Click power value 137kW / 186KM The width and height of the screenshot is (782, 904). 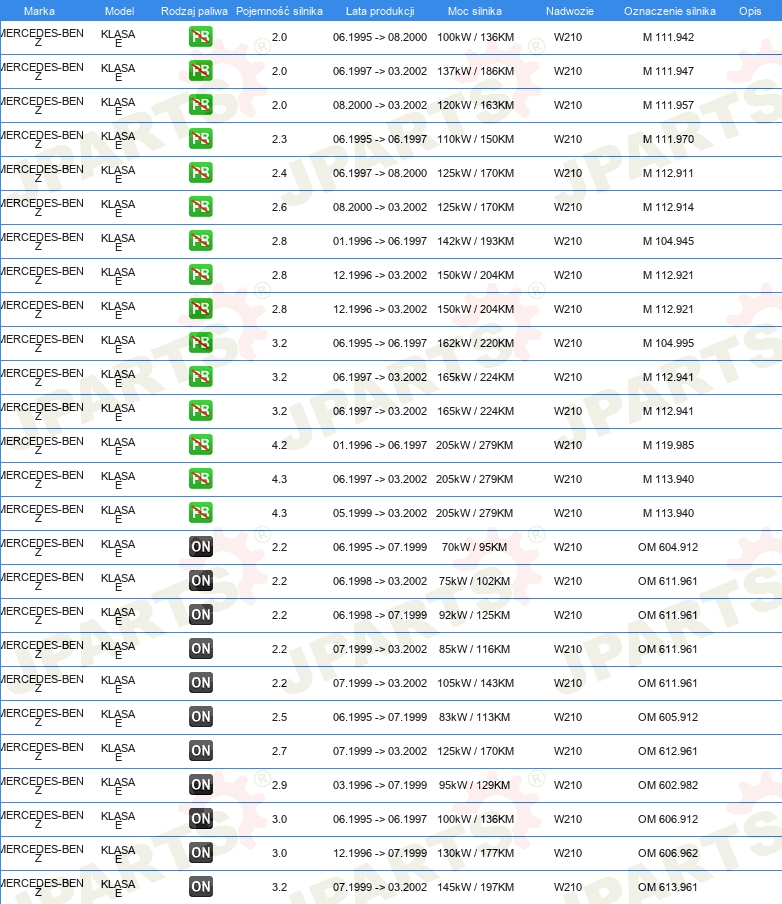tap(475, 71)
